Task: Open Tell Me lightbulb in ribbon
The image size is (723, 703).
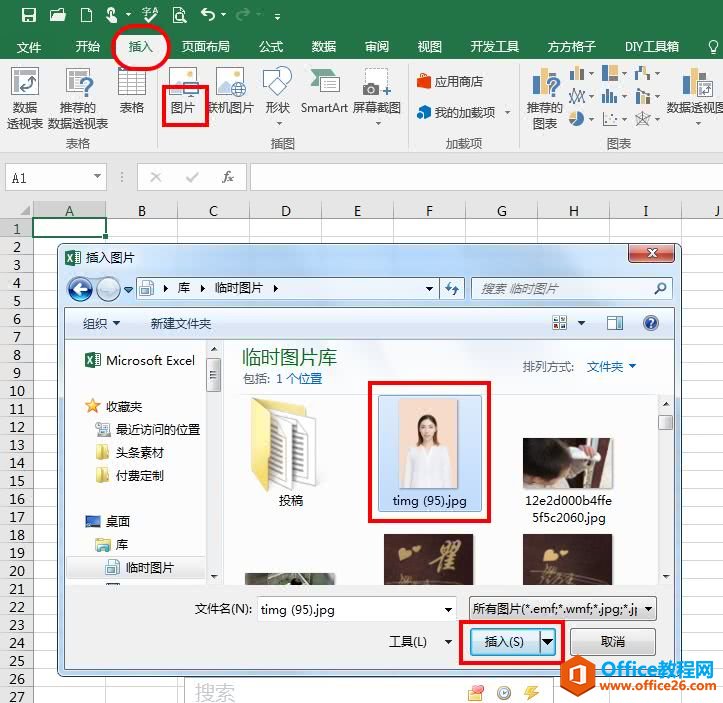Action: click(713, 46)
